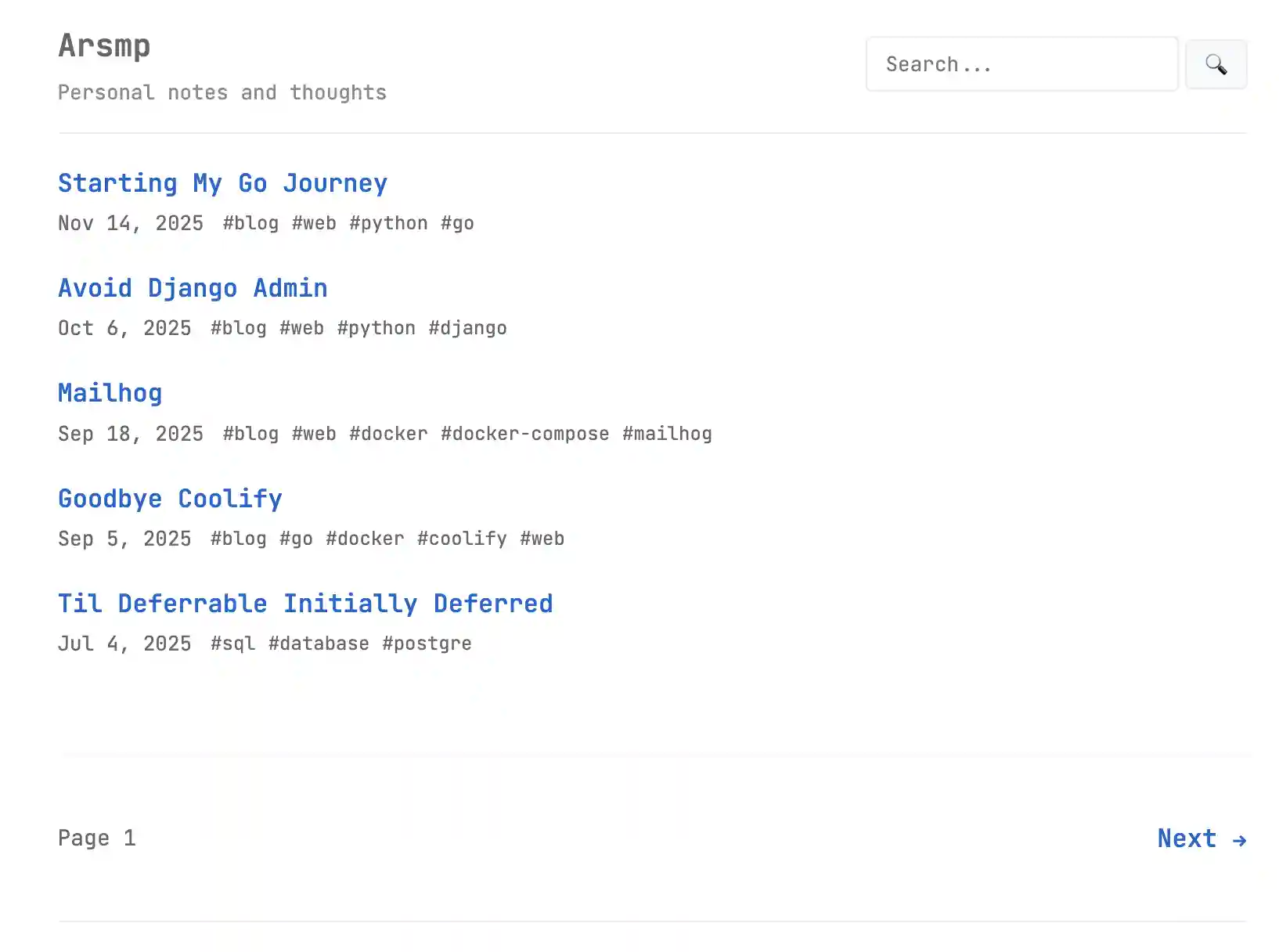Click the magnifying glass search button
This screenshot has width=1279, height=952.
pos(1216,64)
